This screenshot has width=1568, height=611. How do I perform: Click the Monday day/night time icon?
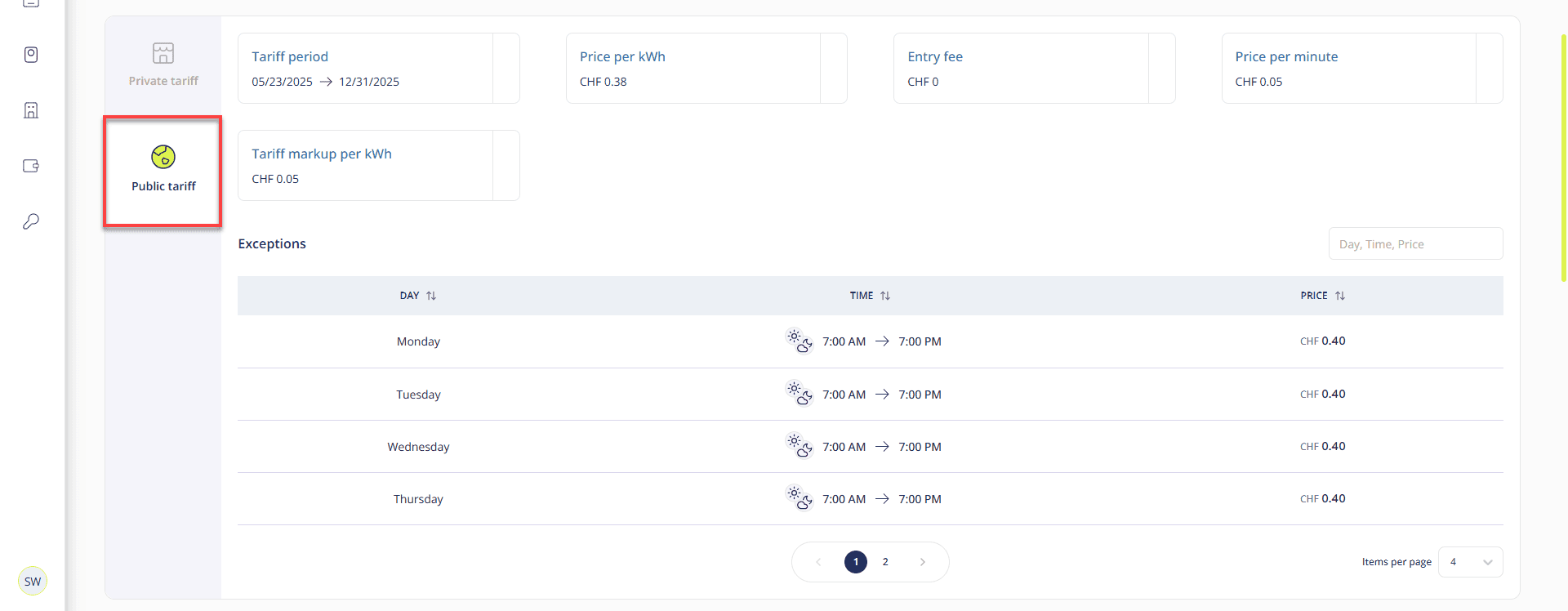799,341
